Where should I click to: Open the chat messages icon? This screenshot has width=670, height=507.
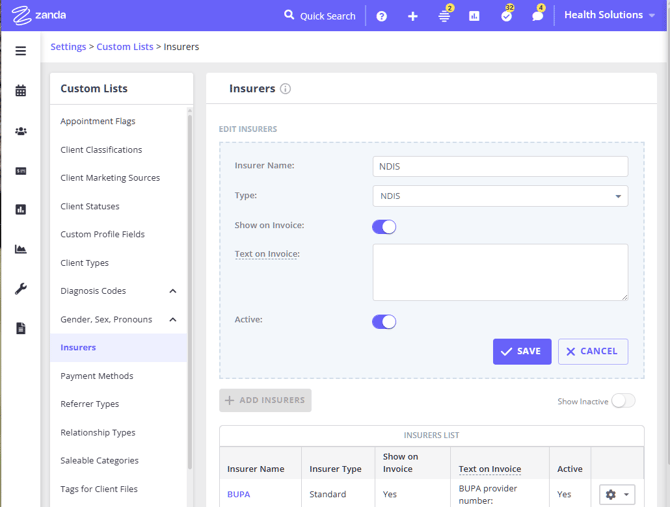click(537, 16)
